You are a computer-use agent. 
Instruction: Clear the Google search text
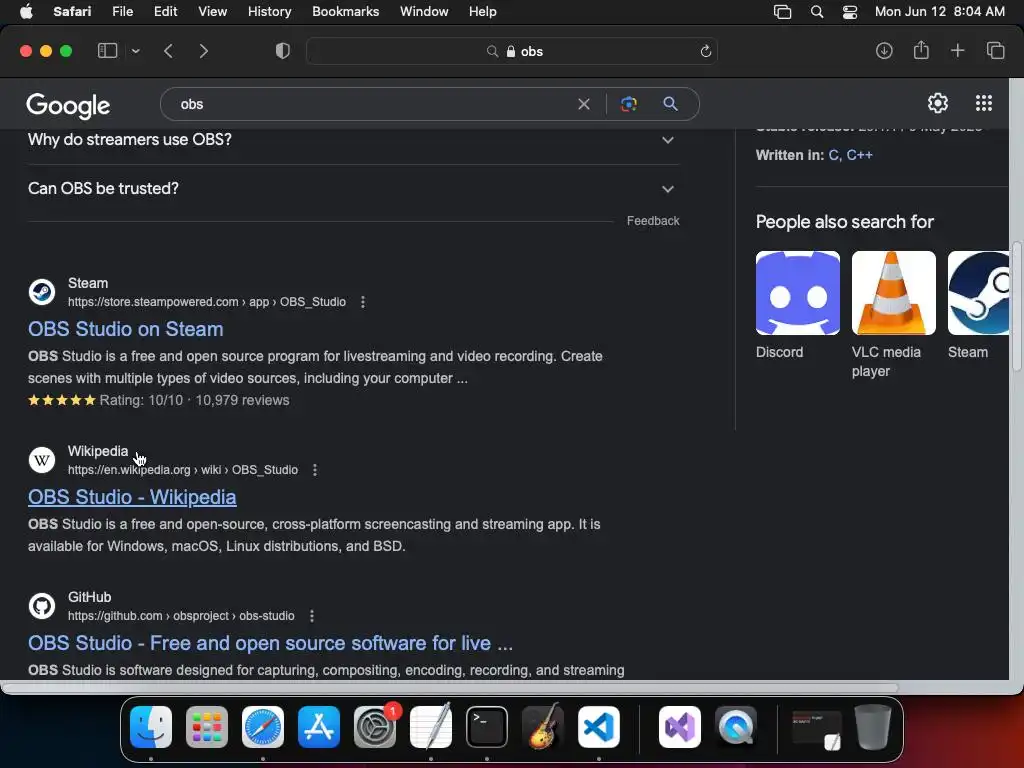tap(584, 104)
